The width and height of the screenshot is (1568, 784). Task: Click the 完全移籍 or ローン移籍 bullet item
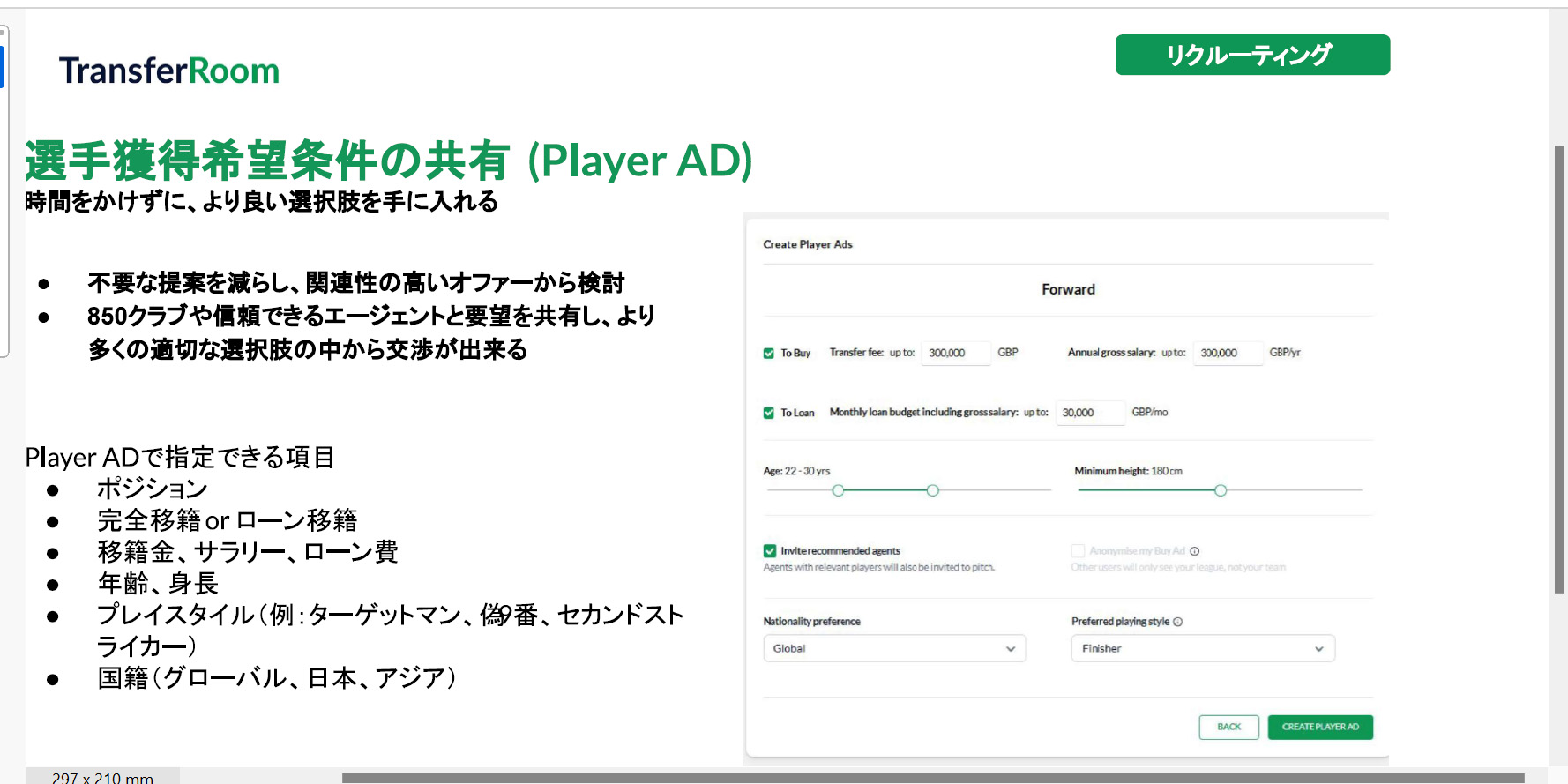coord(228,520)
